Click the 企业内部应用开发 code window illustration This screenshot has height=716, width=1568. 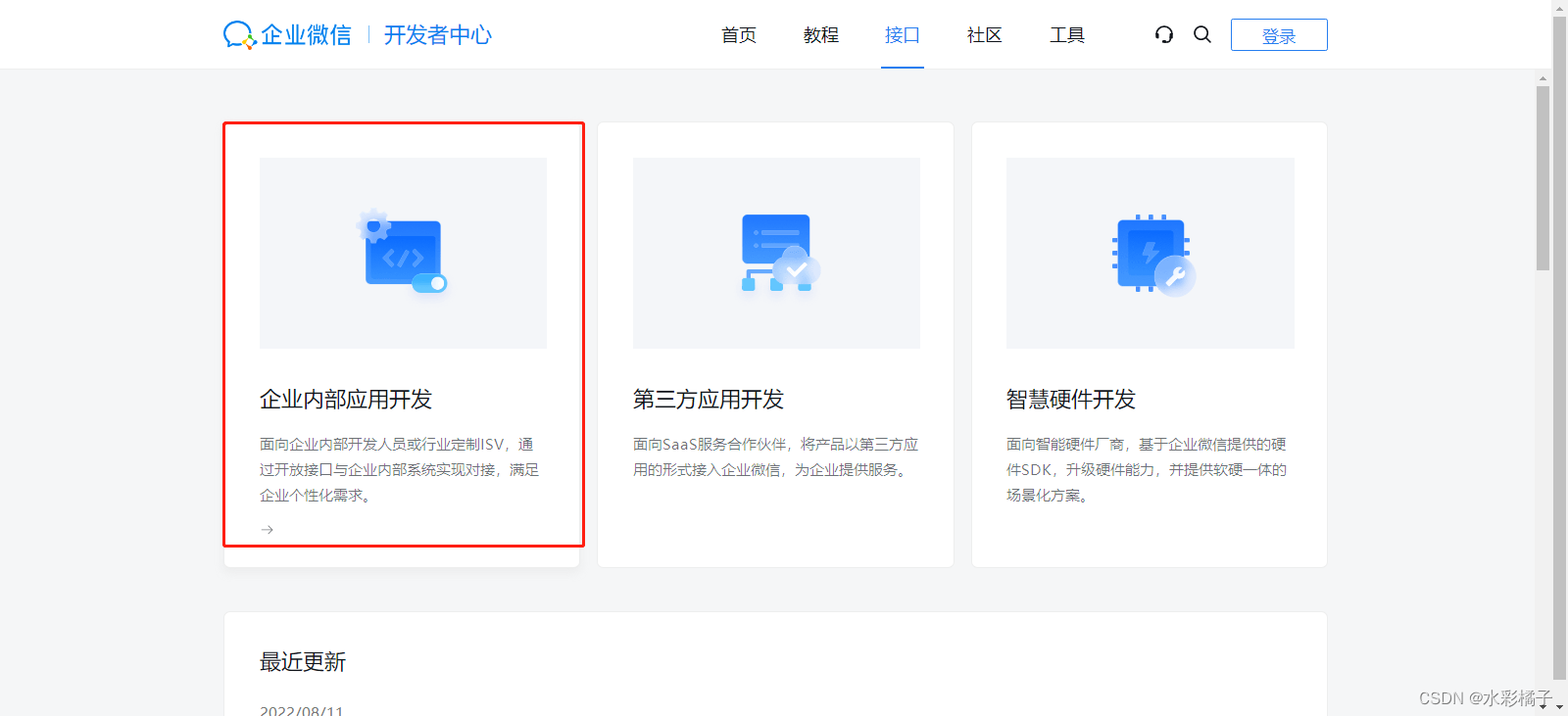point(403,253)
